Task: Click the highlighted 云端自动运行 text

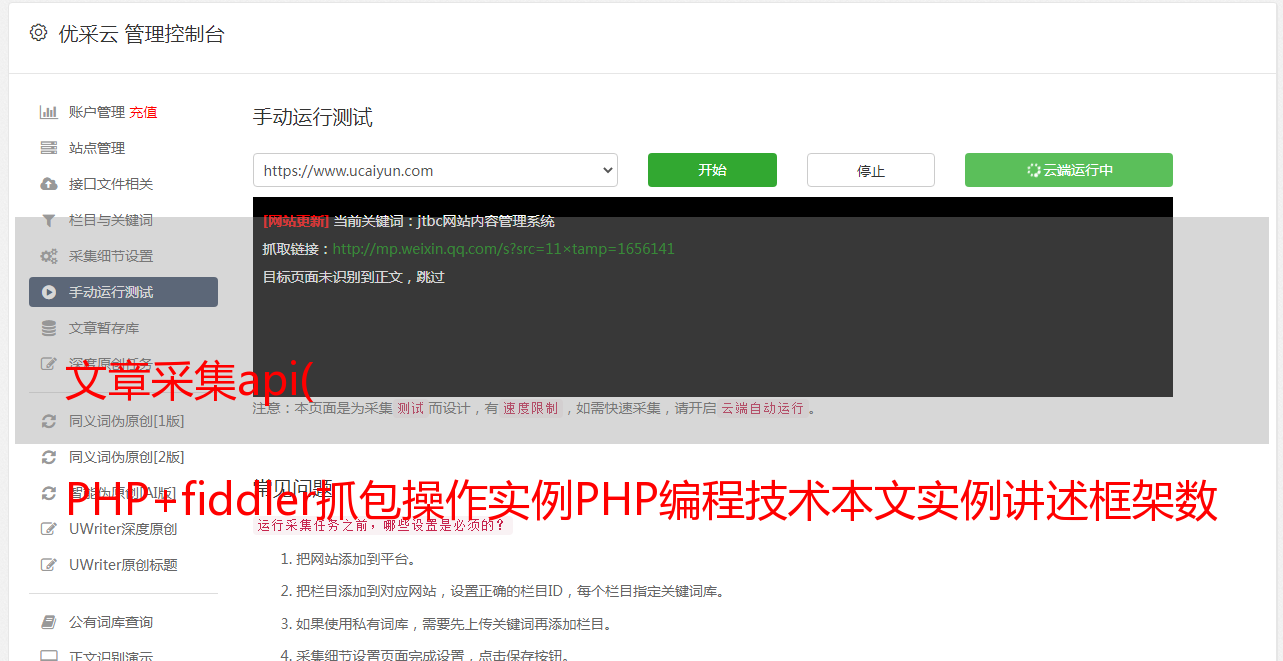Action: tap(763, 408)
